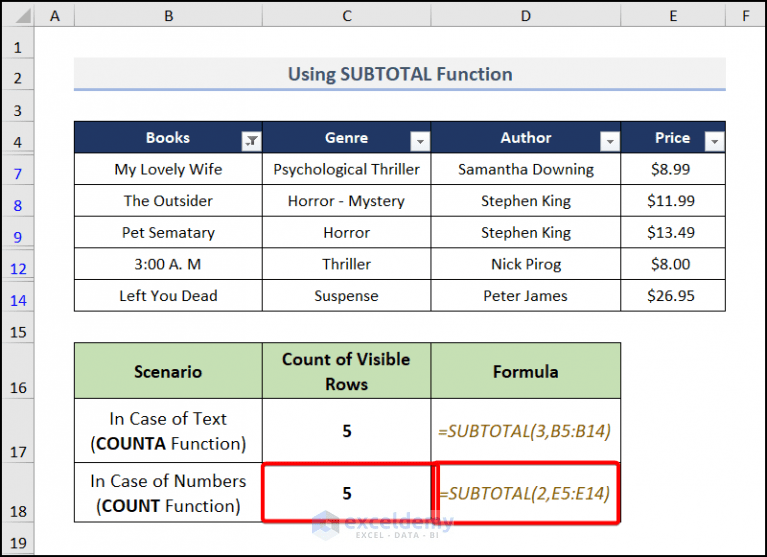Select filtered row 8 header
Screen dimensions: 767x557
pyautogui.click(x=18, y=201)
